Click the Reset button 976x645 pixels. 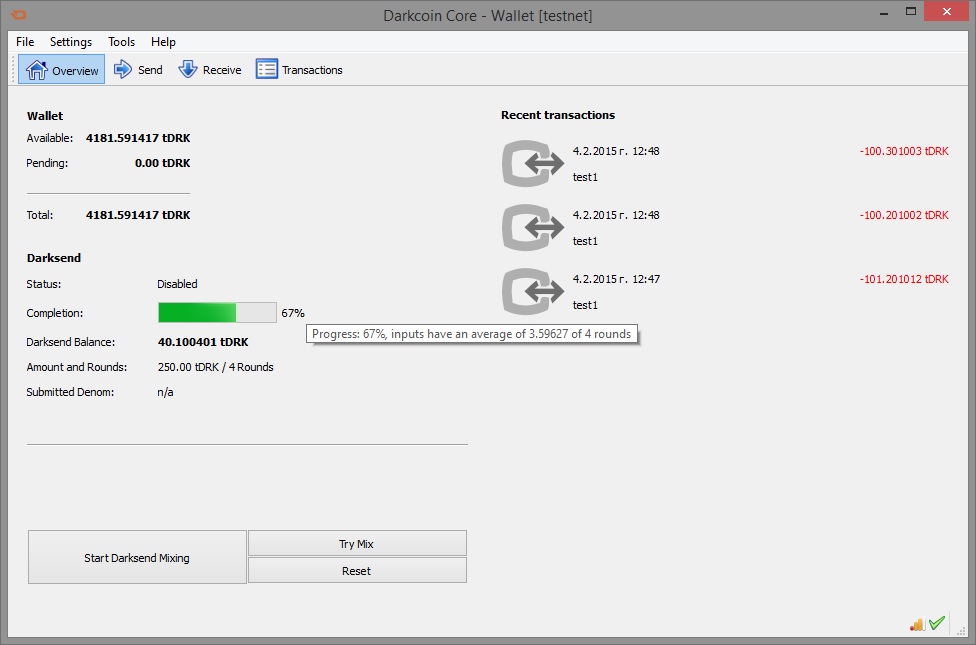(357, 570)
